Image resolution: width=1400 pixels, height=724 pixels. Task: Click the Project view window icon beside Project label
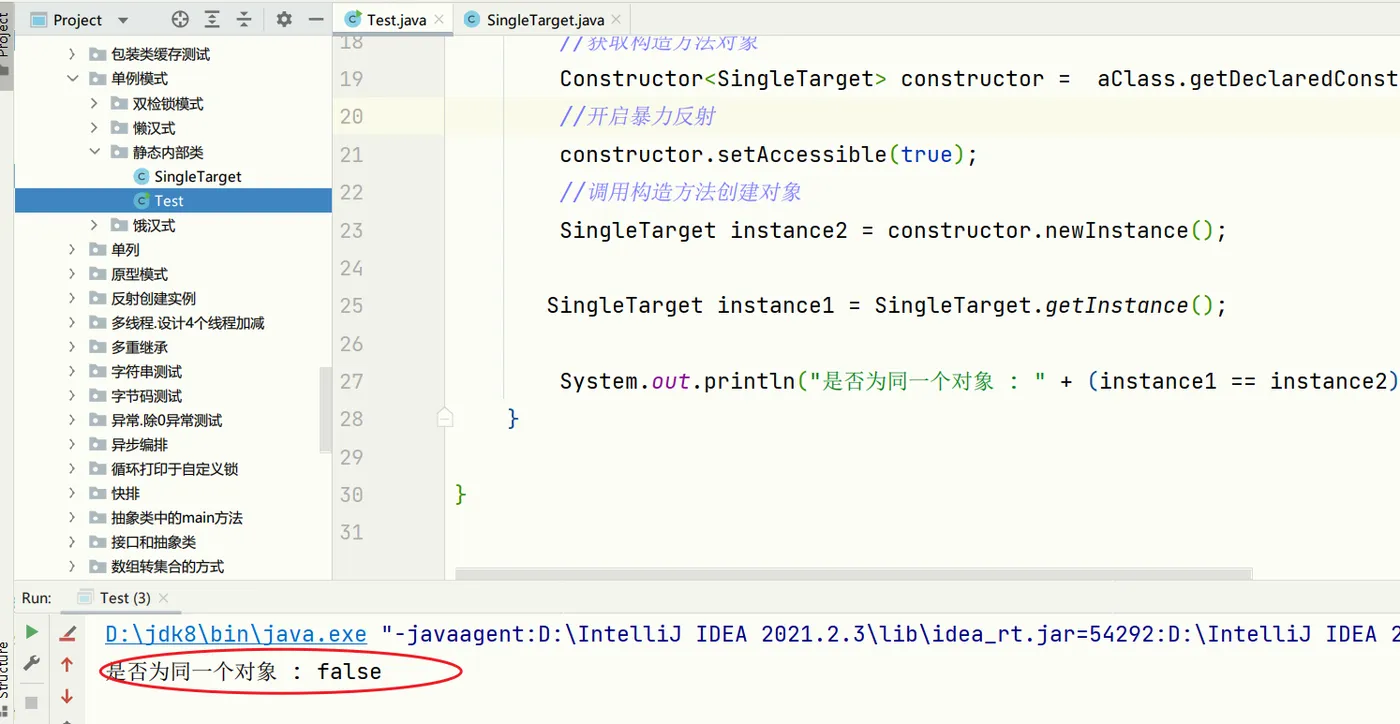(39, 20)
